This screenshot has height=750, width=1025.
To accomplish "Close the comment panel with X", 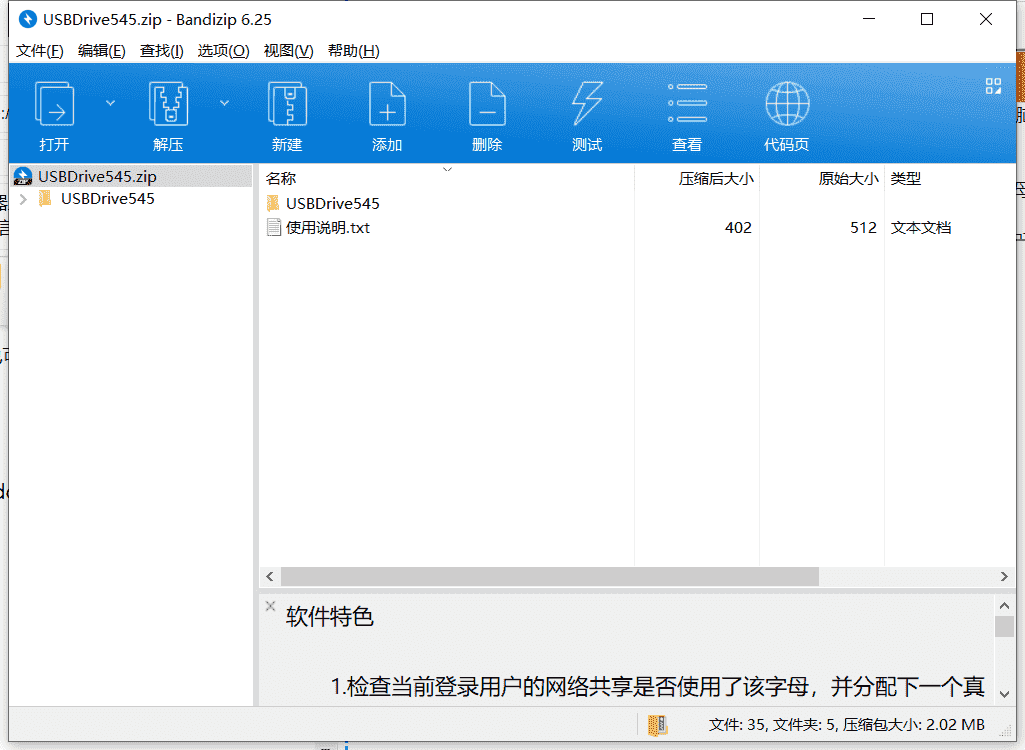I will [x=270, y=606].
